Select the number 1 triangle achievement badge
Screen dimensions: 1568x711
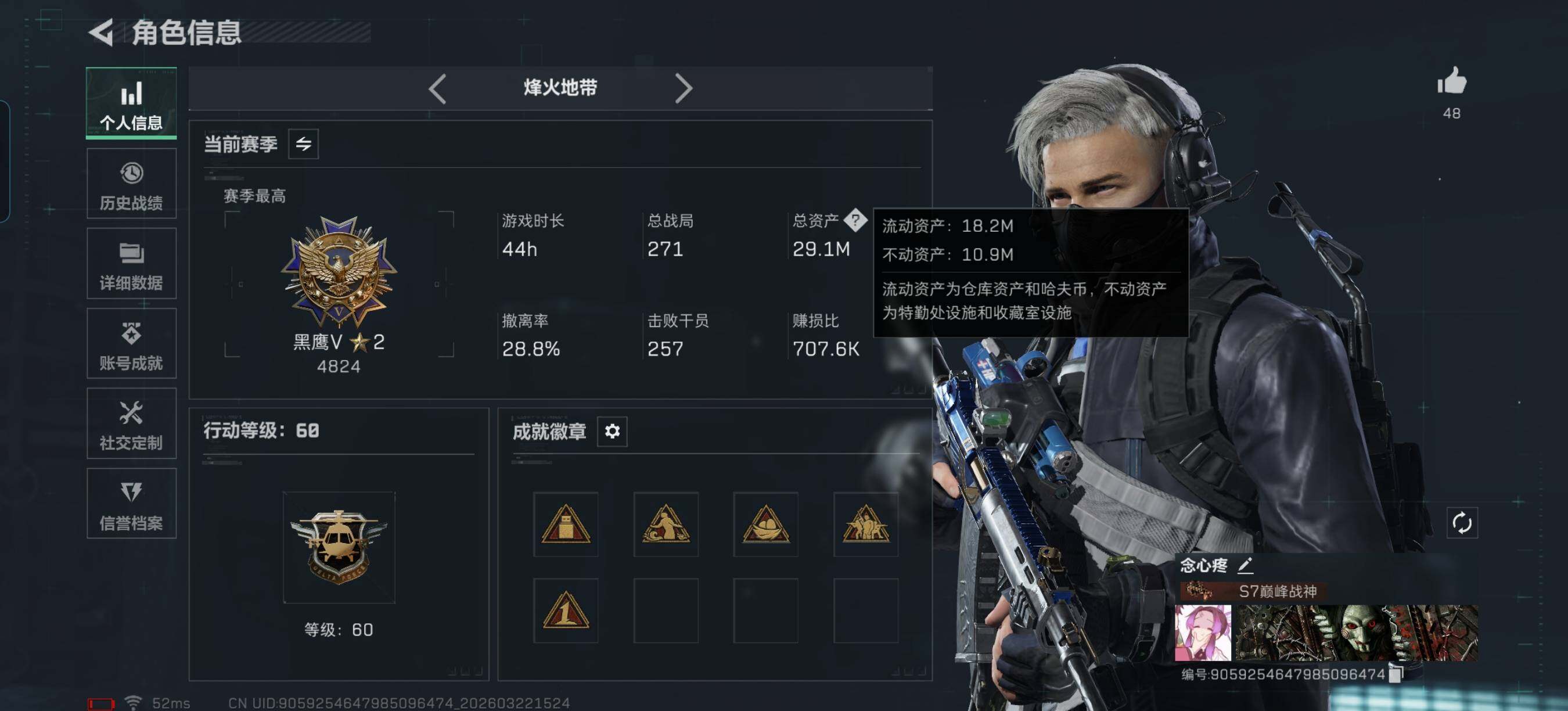tap(566, 611)
